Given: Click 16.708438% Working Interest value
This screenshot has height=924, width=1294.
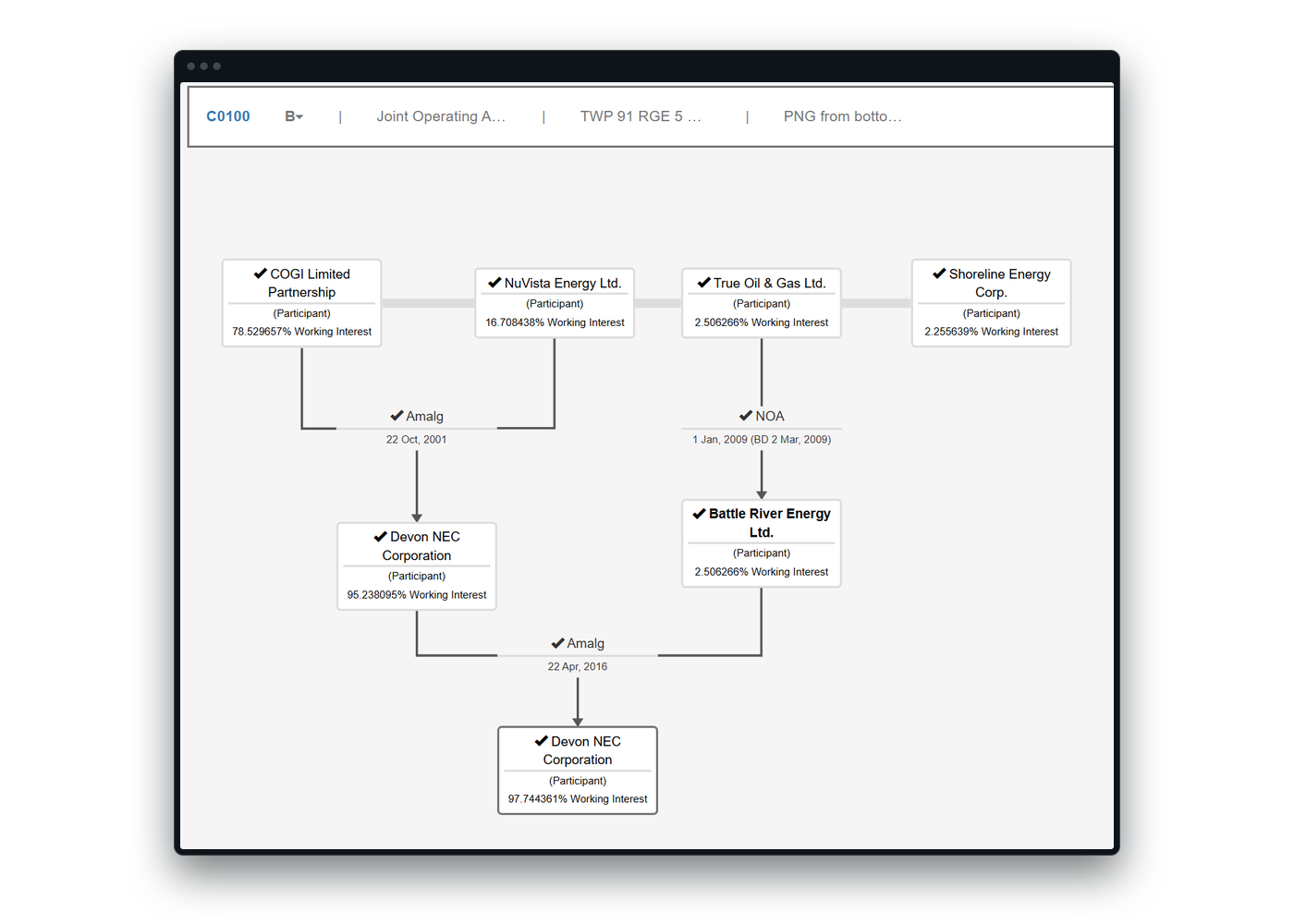Looking at the screenshot, I should (555, 322).
